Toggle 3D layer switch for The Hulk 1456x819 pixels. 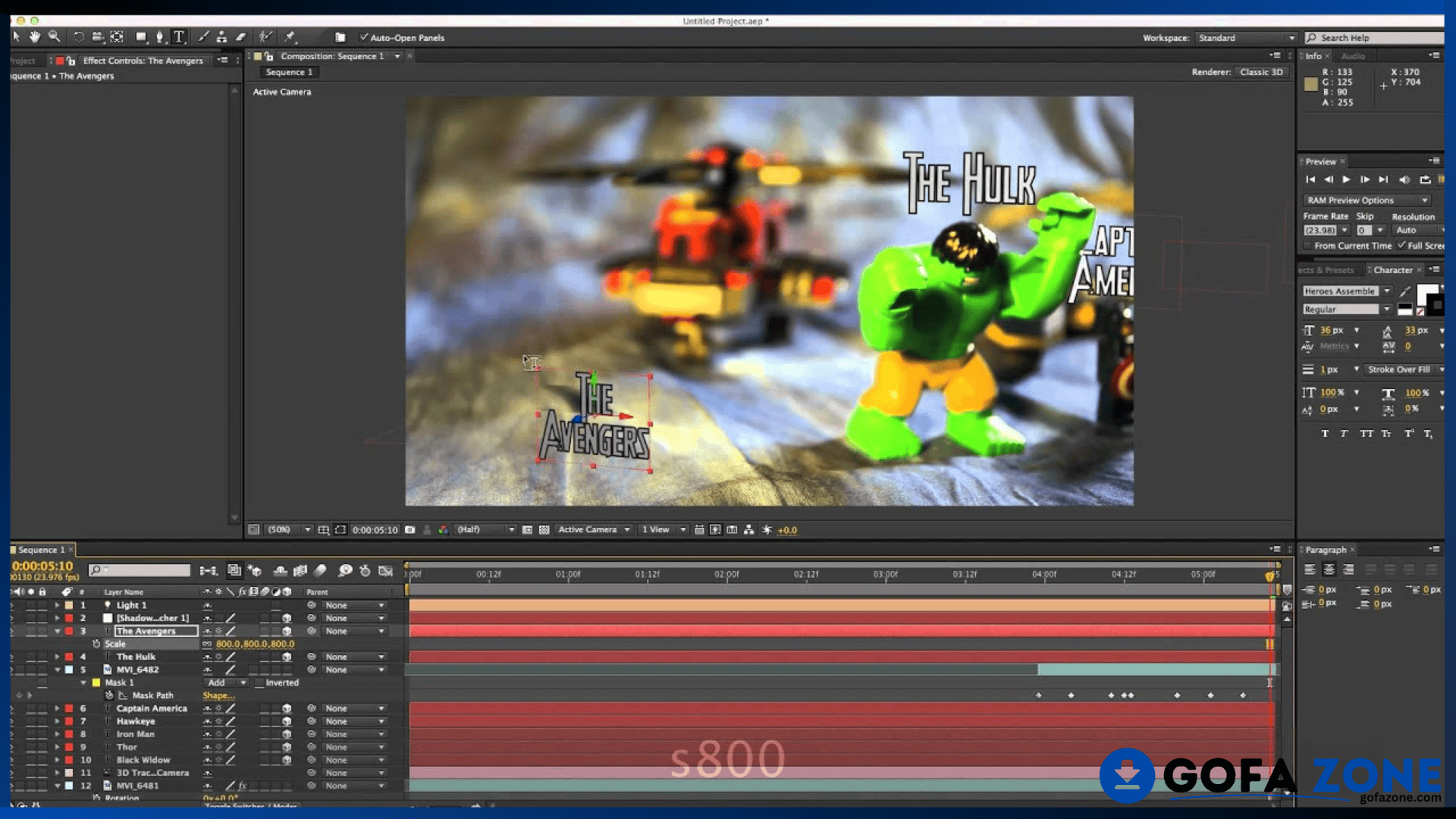pos(287,657)
